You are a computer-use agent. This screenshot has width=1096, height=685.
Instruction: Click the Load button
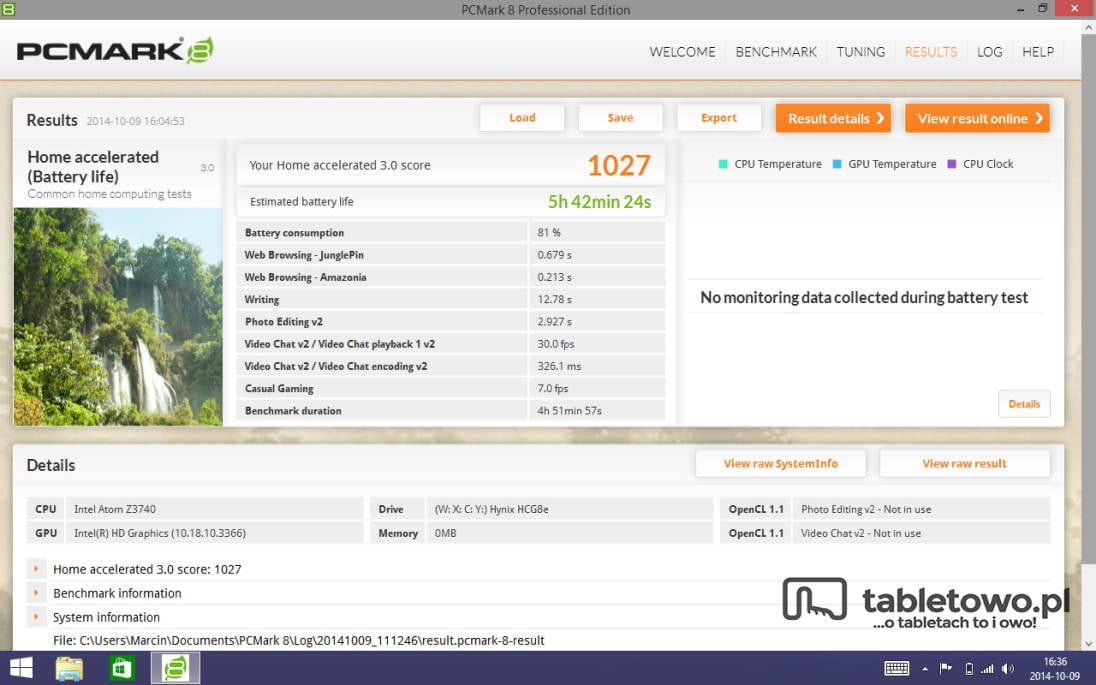click(522, 117)
